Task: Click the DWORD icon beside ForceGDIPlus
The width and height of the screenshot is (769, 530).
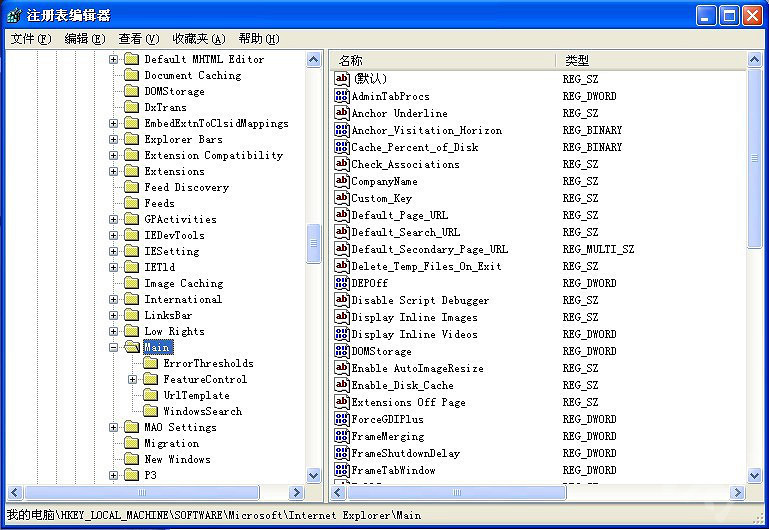Action: pyautogui.click(x=341, y=419)
